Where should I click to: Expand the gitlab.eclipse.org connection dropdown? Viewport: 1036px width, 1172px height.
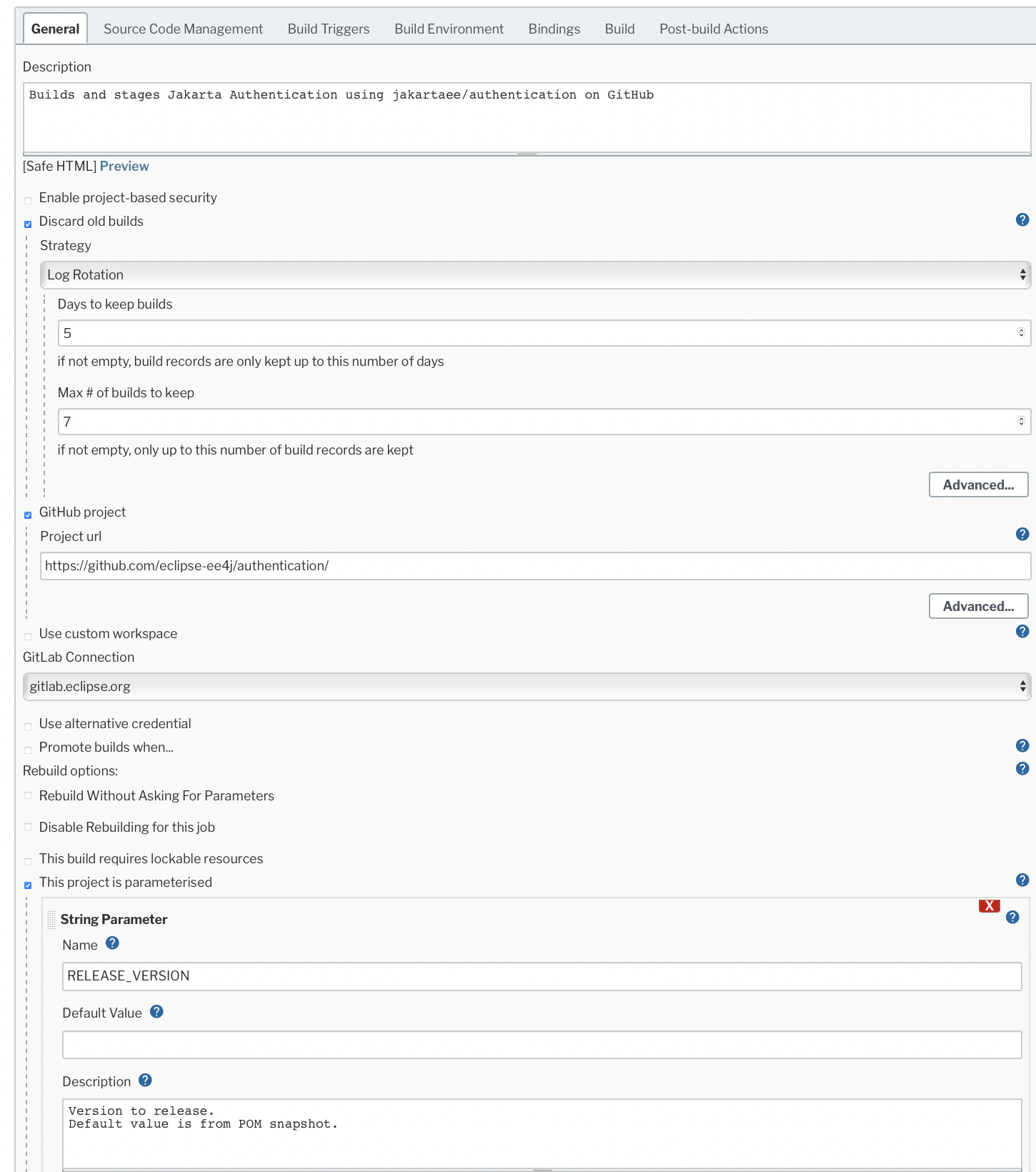[x=527, y=687]
